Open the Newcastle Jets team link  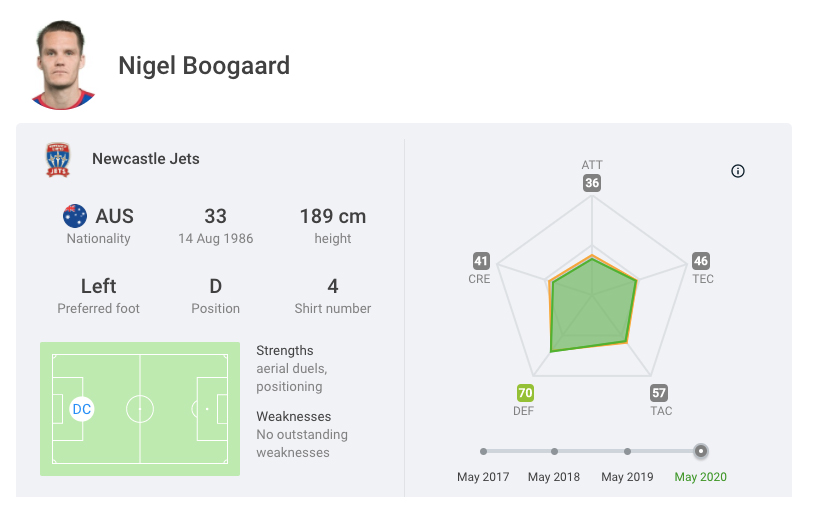(x=146, y=159)
